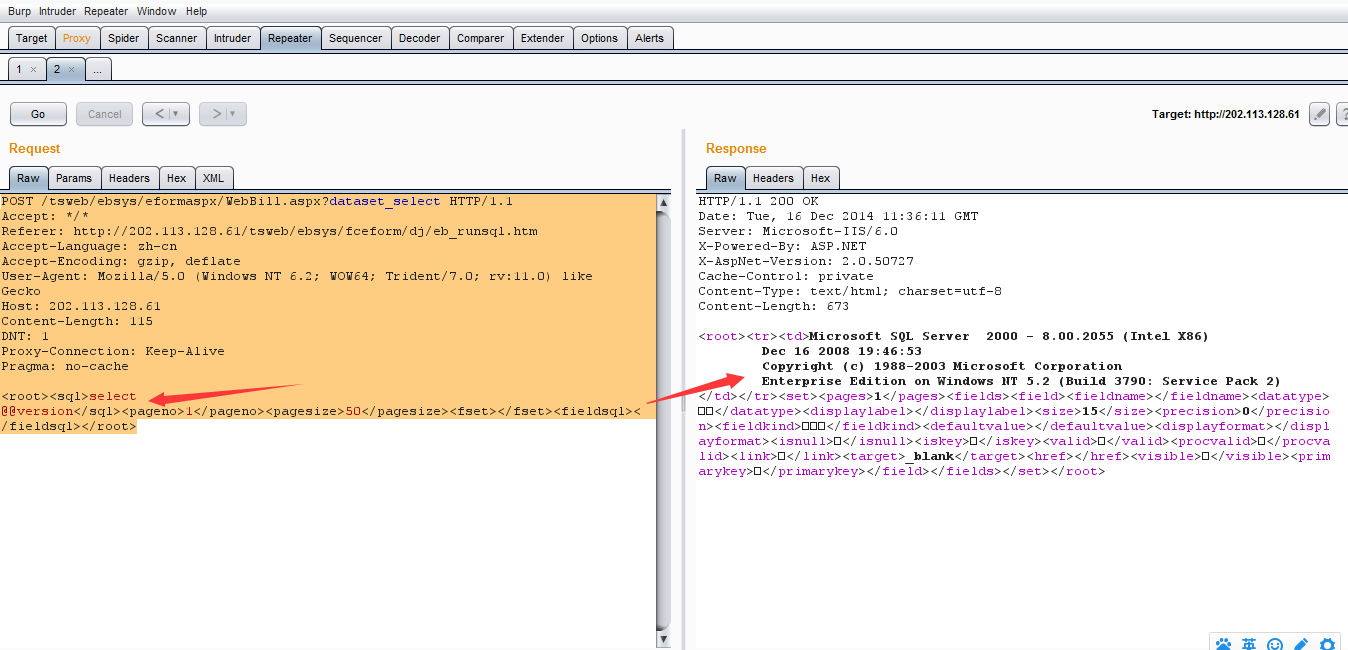Show response Raw view tab
Viewport: 1348px width, 650px height.
pos(725,178)
